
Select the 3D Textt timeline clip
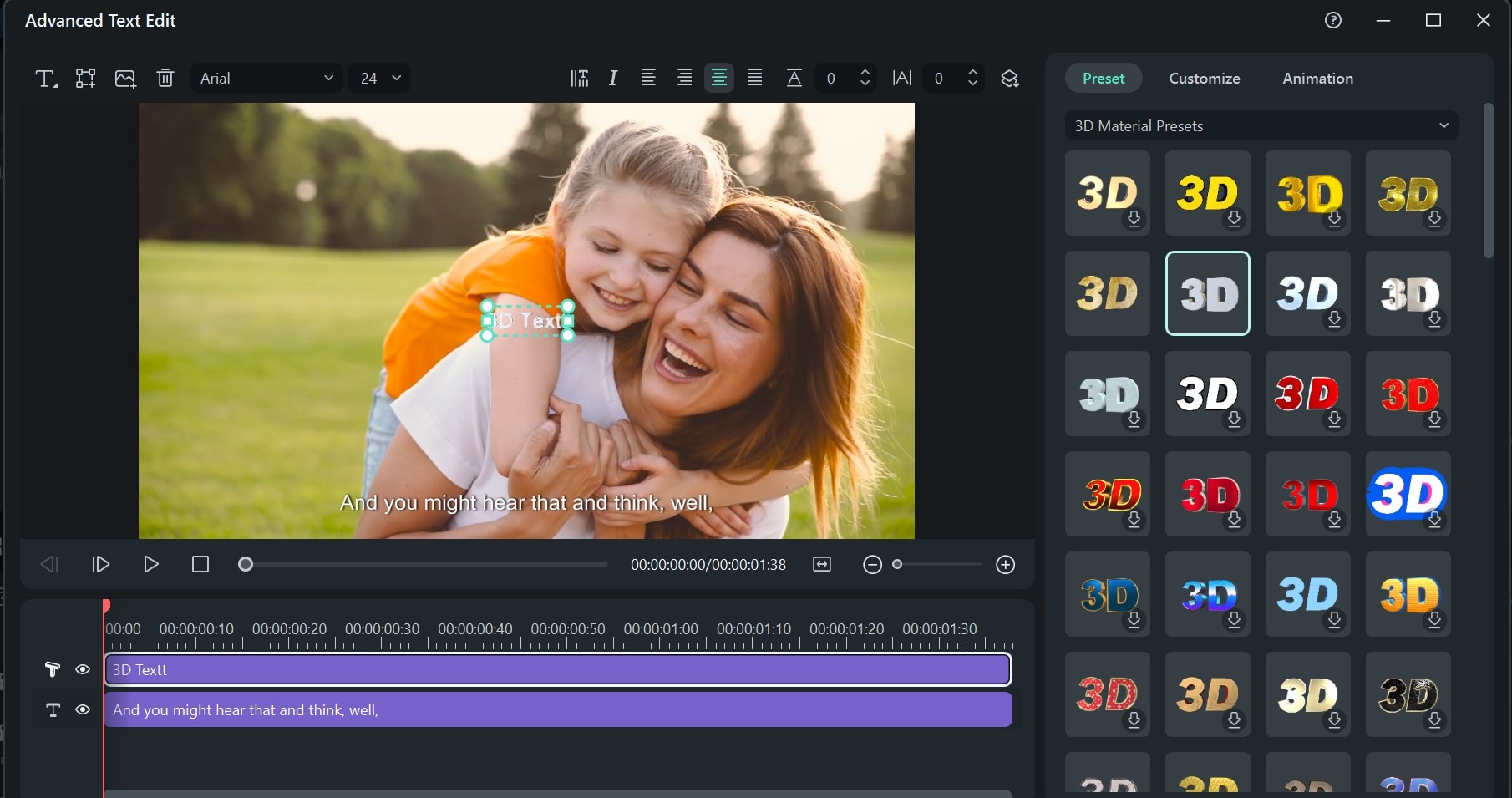coord(558,669)
